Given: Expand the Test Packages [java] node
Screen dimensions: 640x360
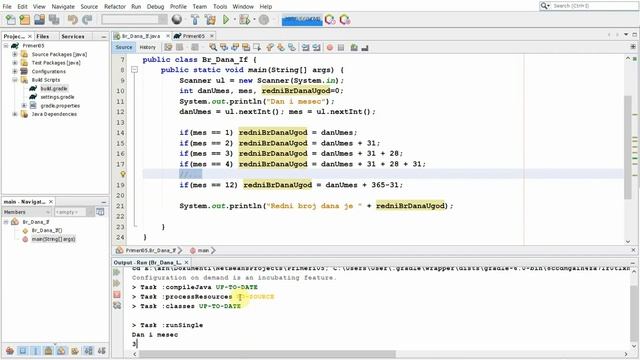Looking at the screenshot, I should coord(15,63).
